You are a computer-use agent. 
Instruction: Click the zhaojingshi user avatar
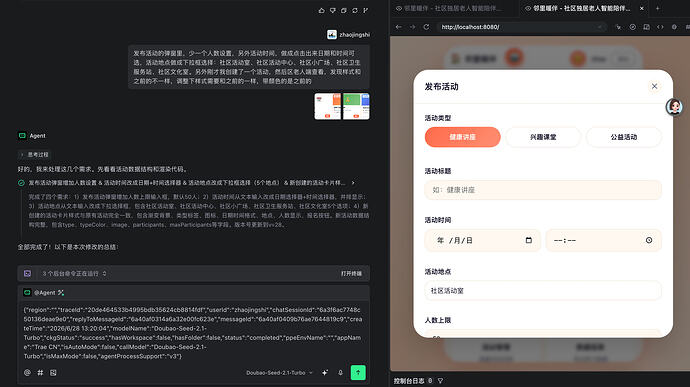(332, 34)
